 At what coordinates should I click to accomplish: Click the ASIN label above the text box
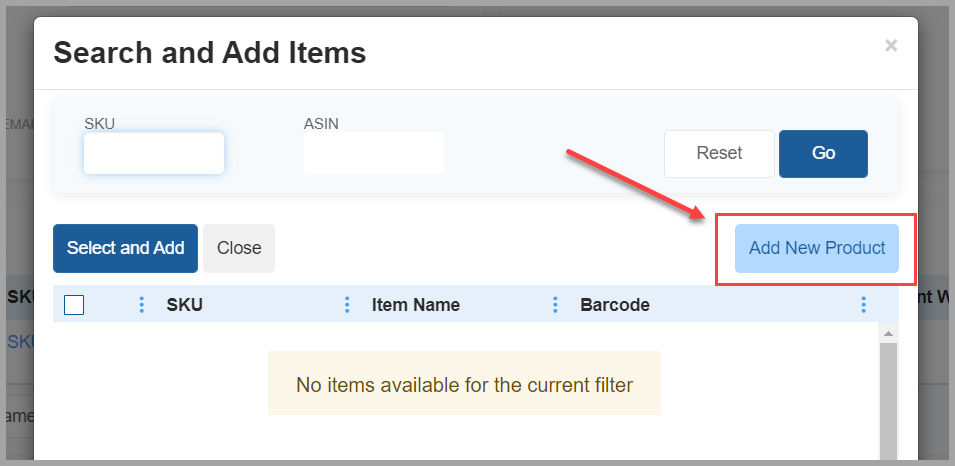(321, 124)
